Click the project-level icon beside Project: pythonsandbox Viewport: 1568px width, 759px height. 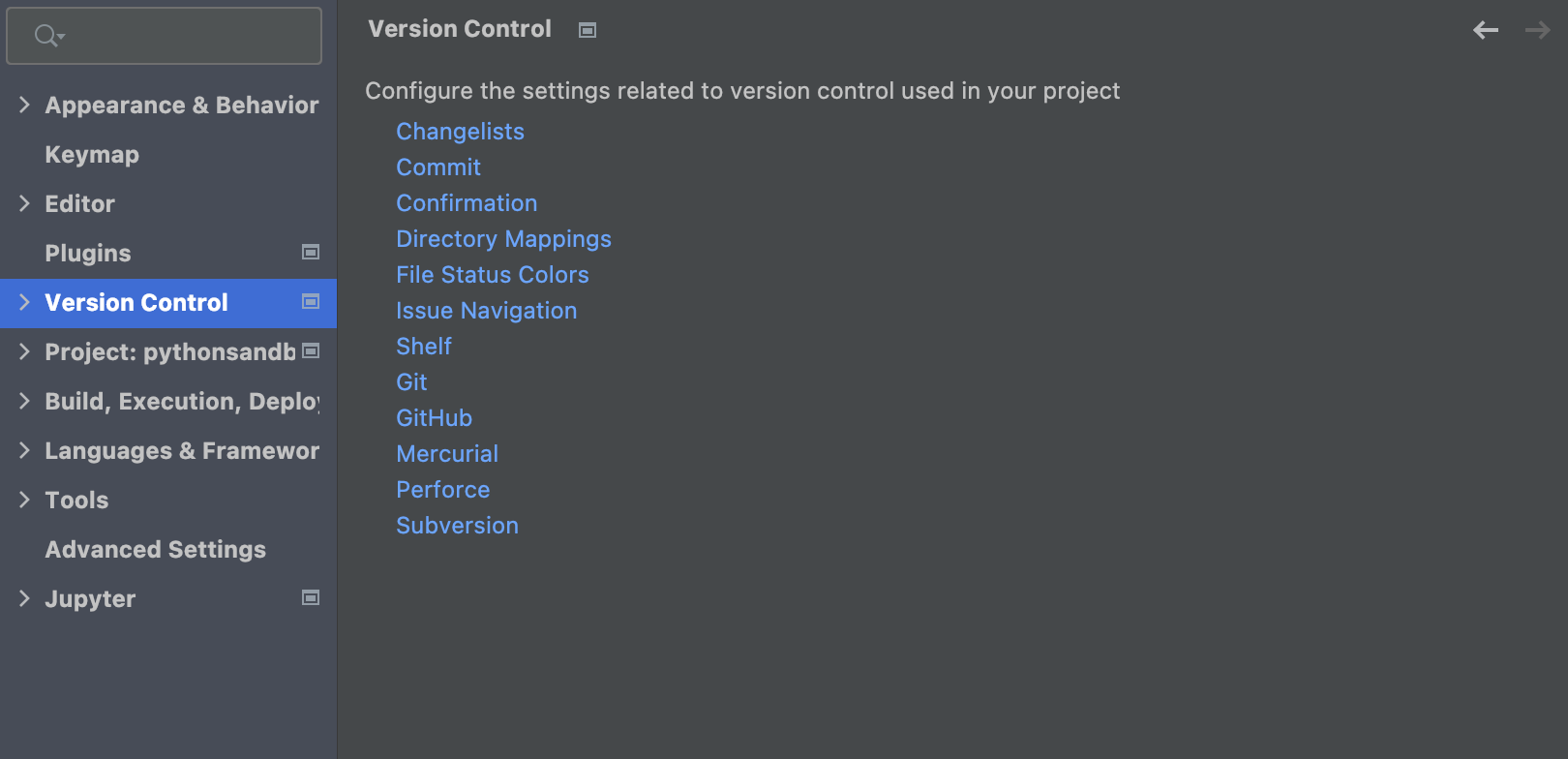311,351
